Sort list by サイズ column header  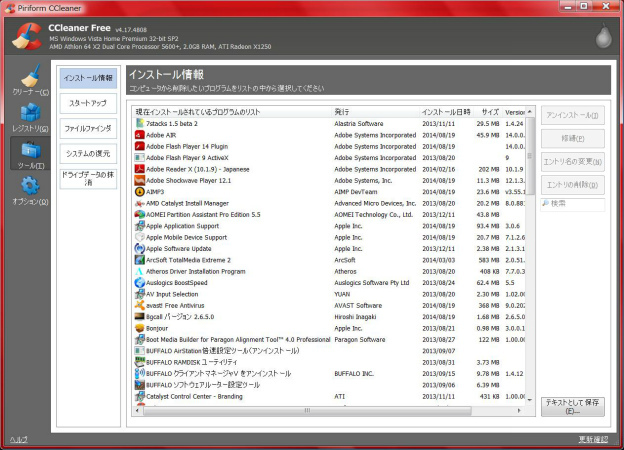coord(490,112)
